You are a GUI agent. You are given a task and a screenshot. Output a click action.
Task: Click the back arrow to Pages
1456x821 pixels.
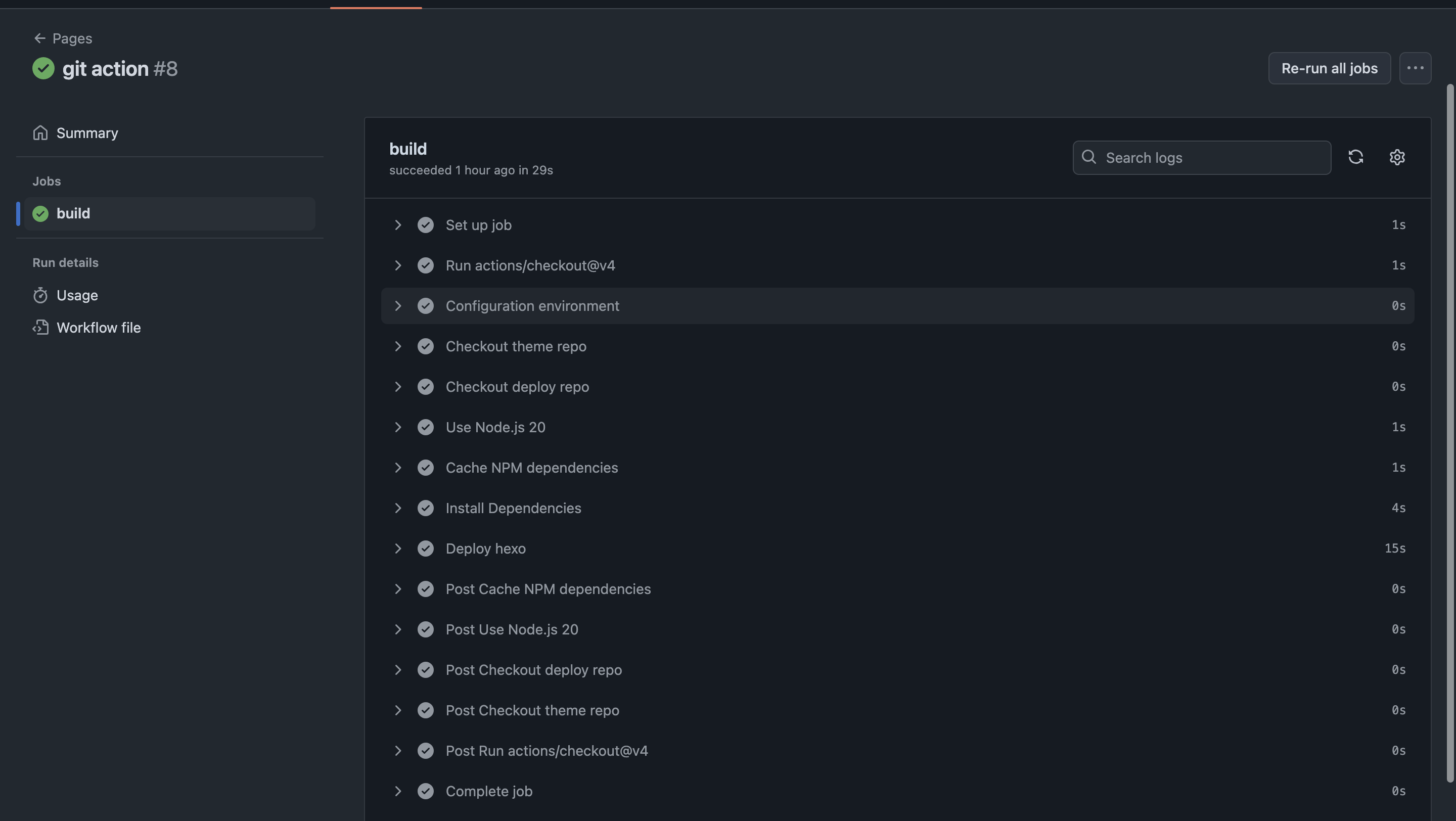pos(39,38)
